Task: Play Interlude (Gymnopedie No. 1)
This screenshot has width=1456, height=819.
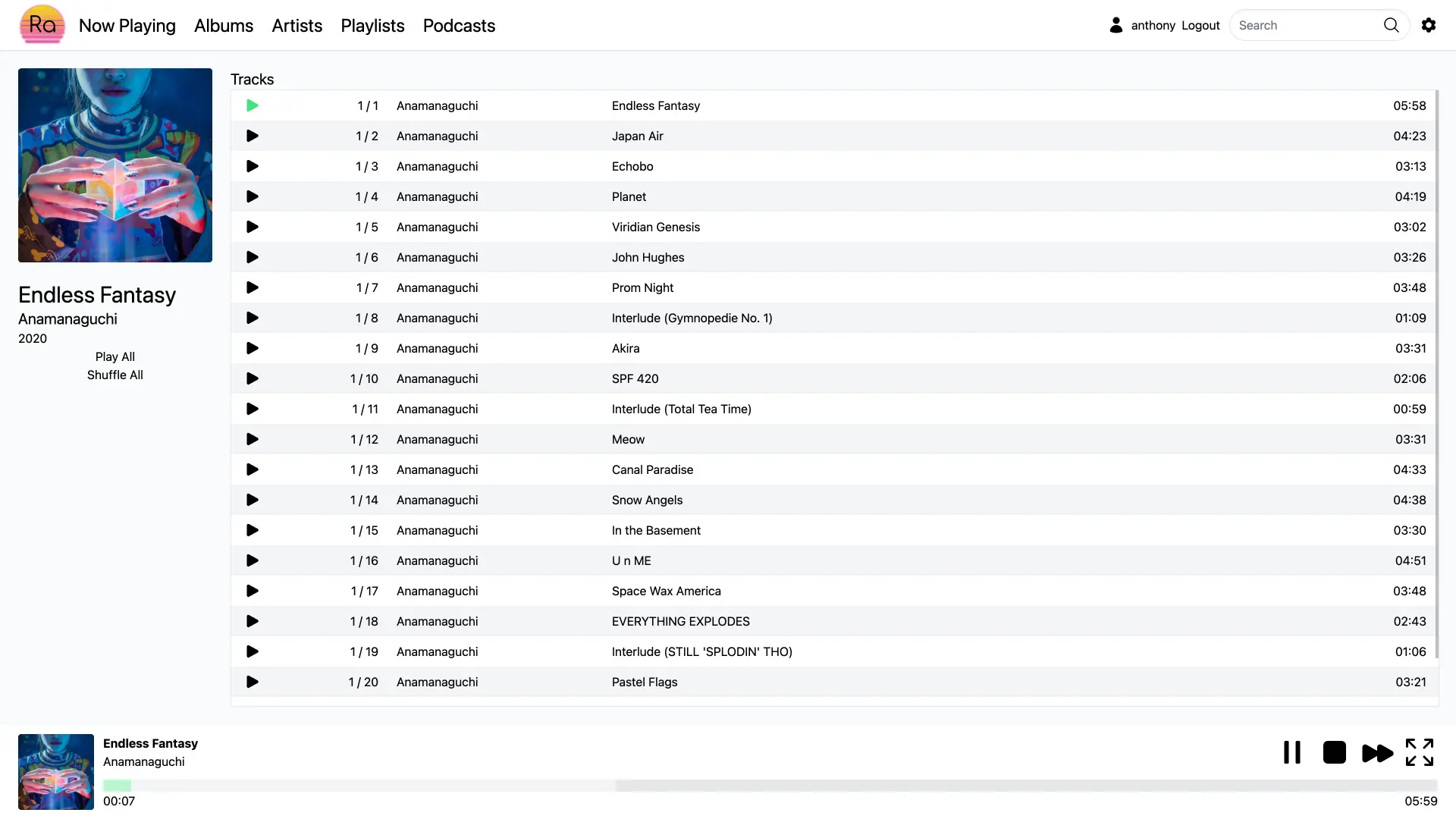Action: click(253, 318)
